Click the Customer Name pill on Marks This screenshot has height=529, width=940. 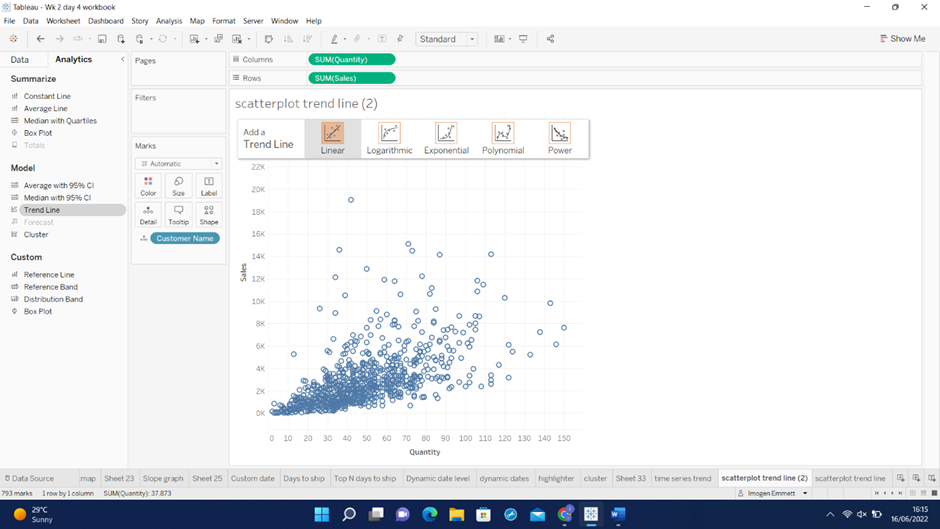pyautogui.click(x=185, y=238)
